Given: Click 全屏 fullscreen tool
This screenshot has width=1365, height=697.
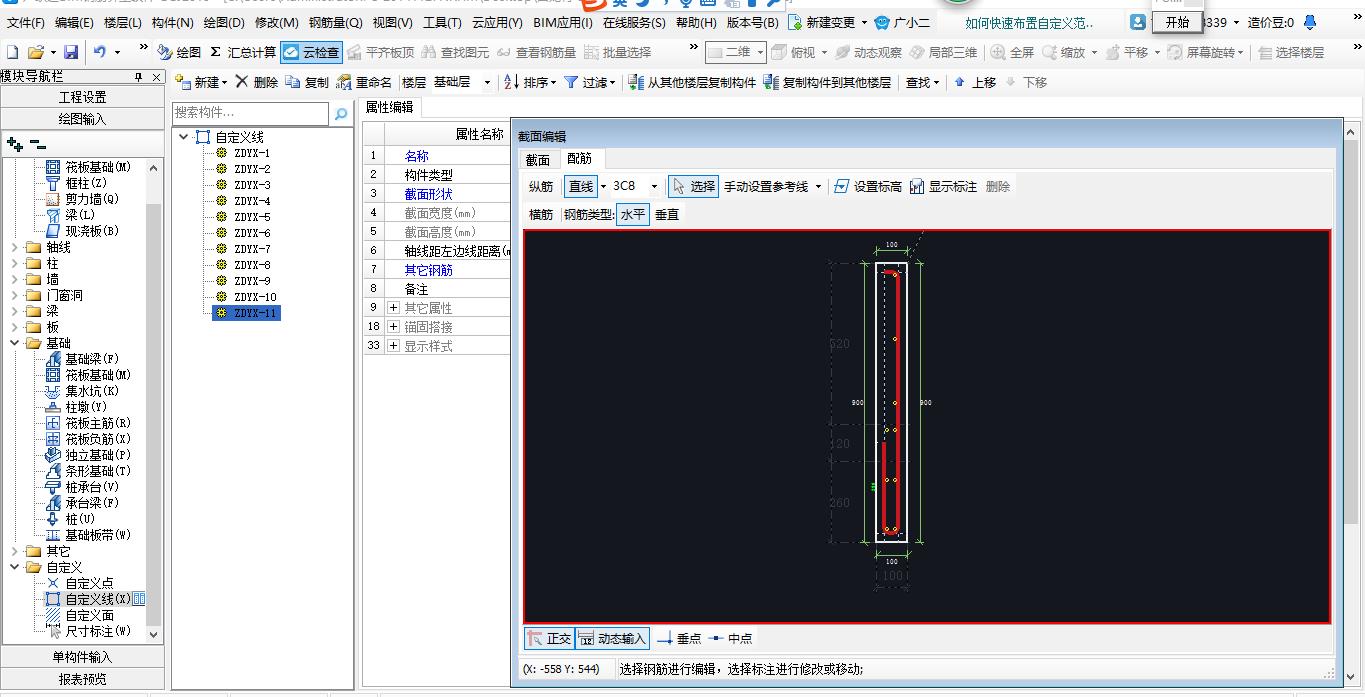Looking at the screenshot, I should [1013, 52].
